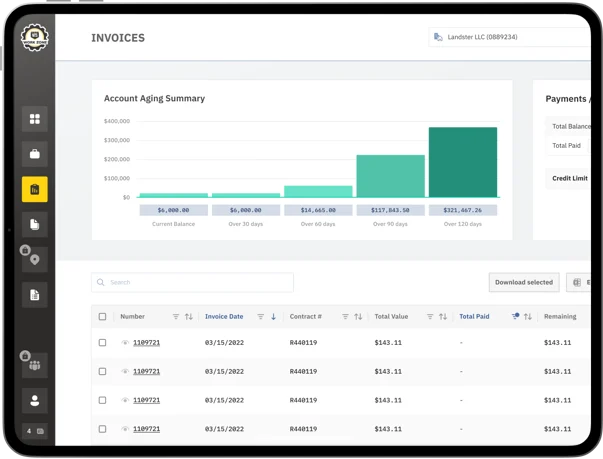The image size is (603, 459).
Task: Sort by Invoice Date using arrow icon
Action: tap(274, 317)
